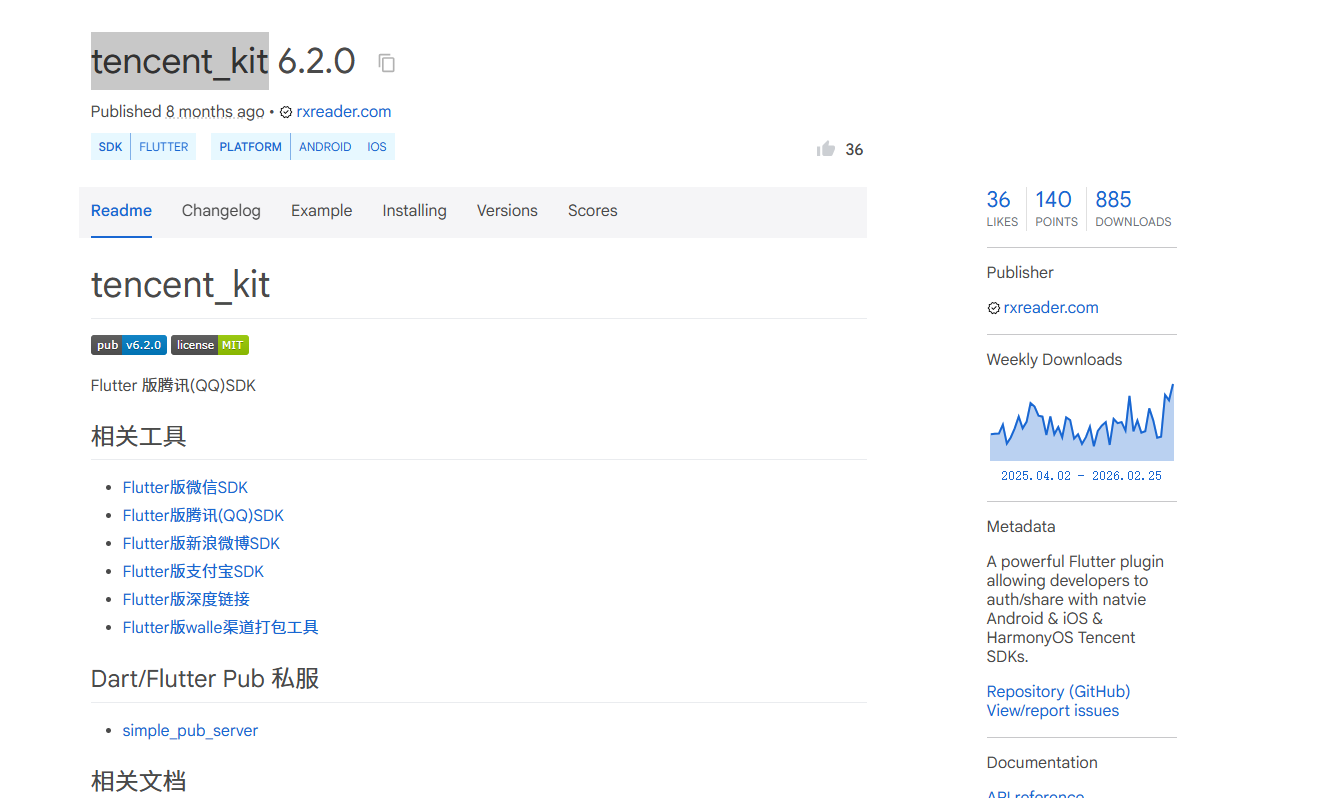Open simple_pub_server link
1321x798 pixels.
(x=190, y=731)
